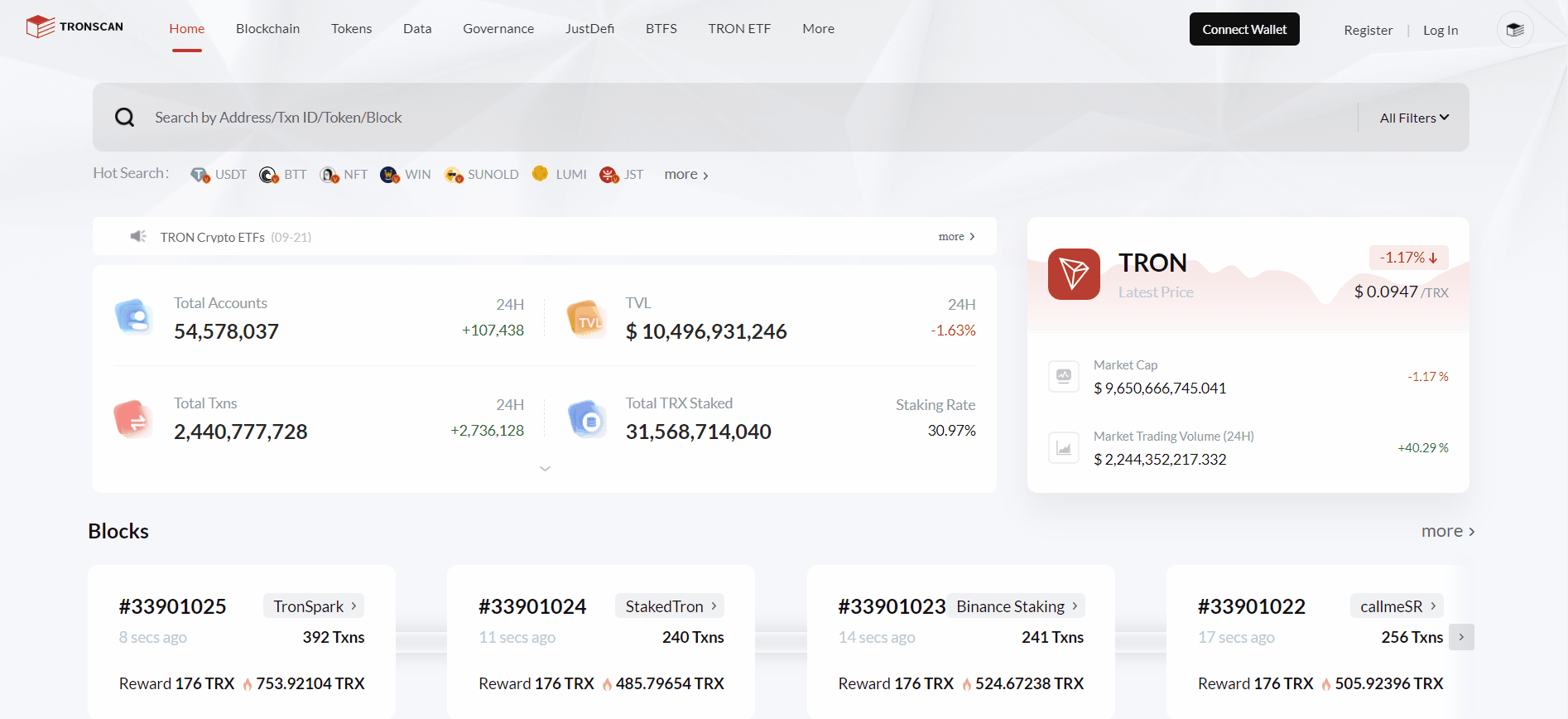Click the announcement speaker icon
The width and height of the screenshot is (1568, 719).
pos(138,237)
